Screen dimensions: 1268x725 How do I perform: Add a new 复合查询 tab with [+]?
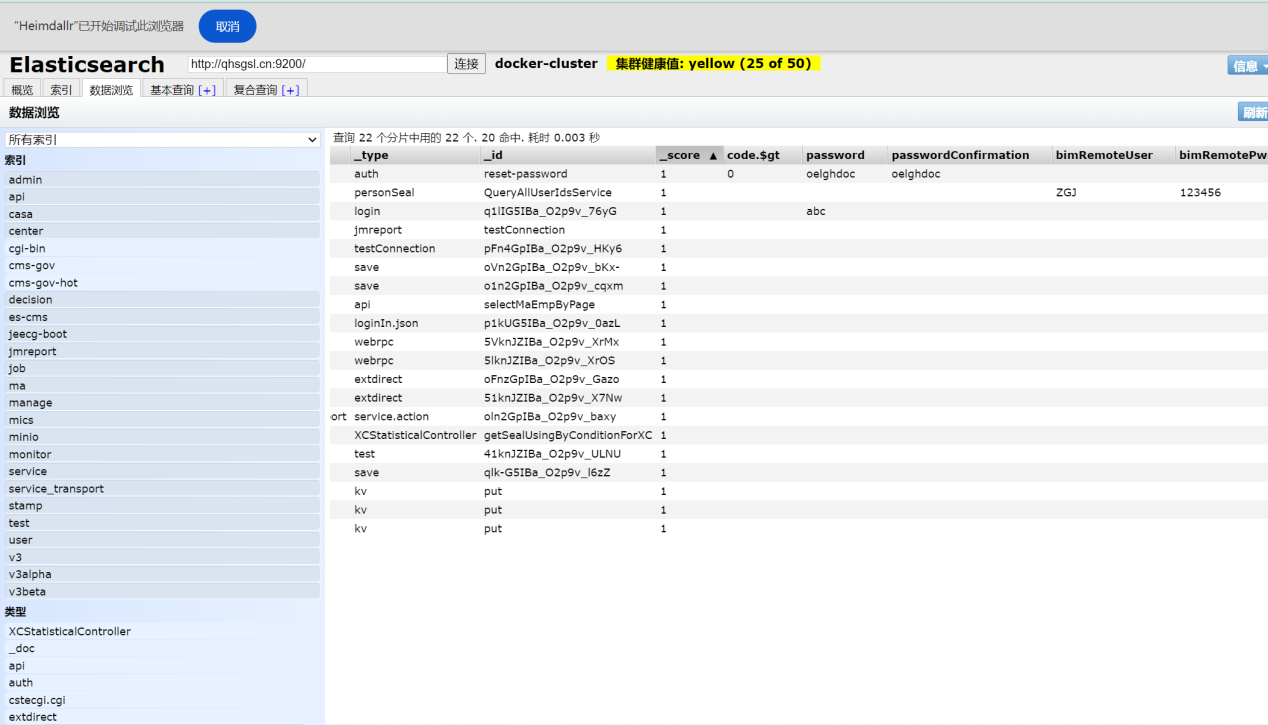click(x=290, y=90)
